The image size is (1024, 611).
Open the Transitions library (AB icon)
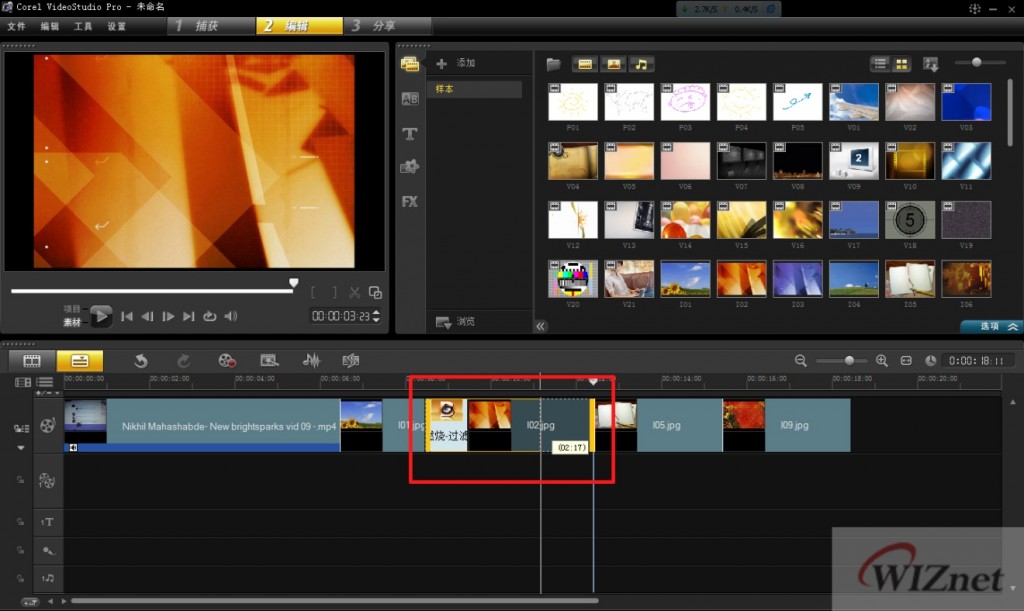[x=409, y=99]
